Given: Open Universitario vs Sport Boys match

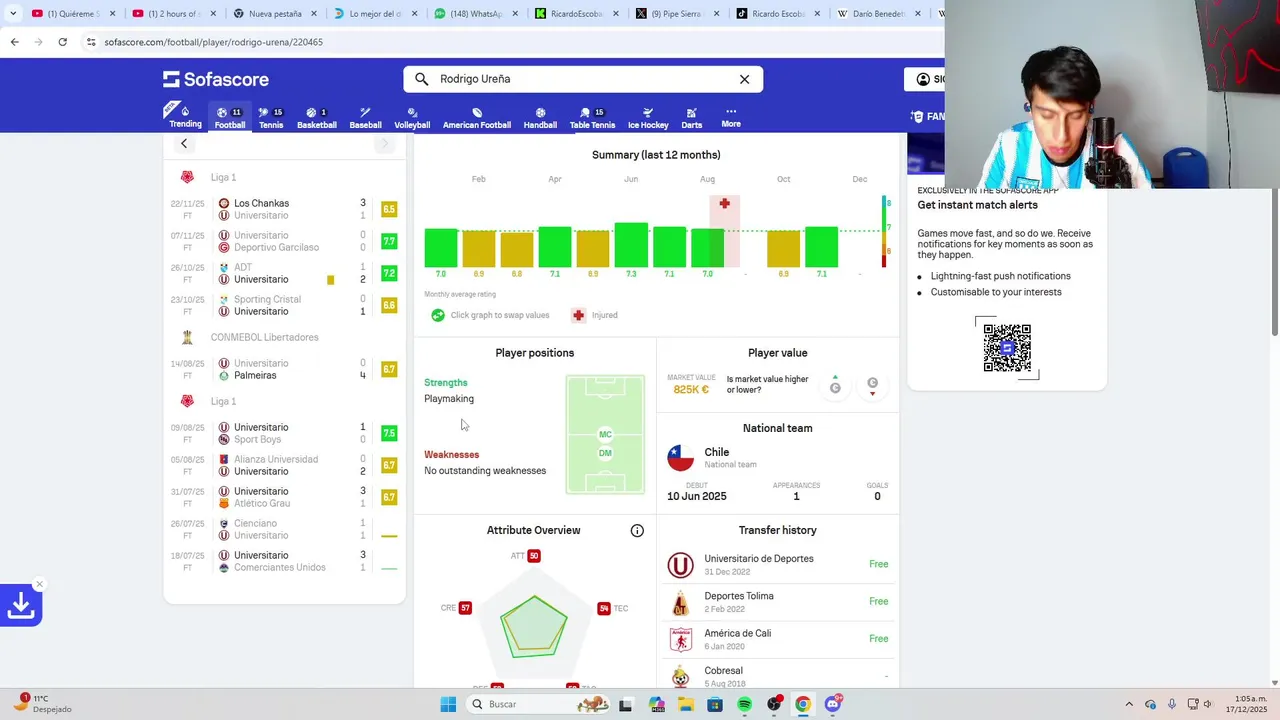Looking at the screenshot, I should click(285, 433).
